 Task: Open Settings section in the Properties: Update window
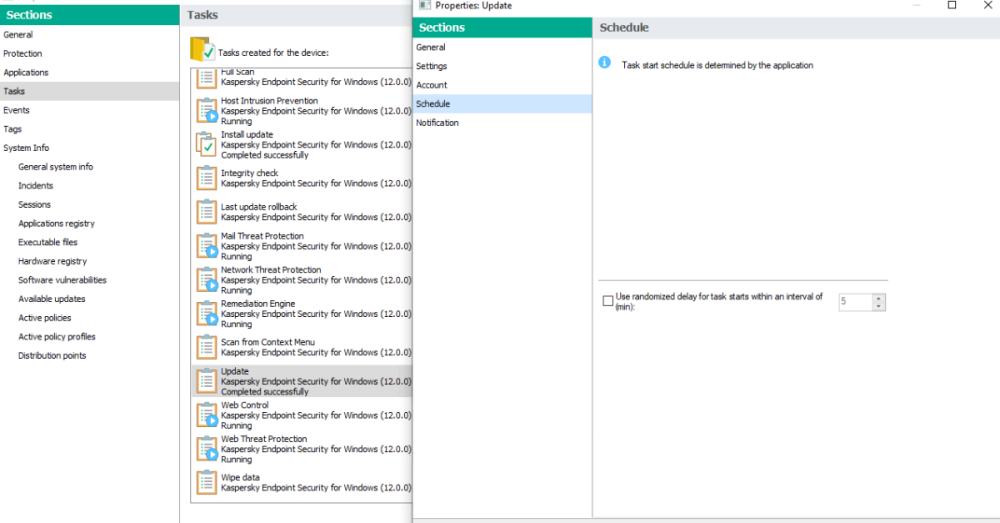click(x=503, y=66)
